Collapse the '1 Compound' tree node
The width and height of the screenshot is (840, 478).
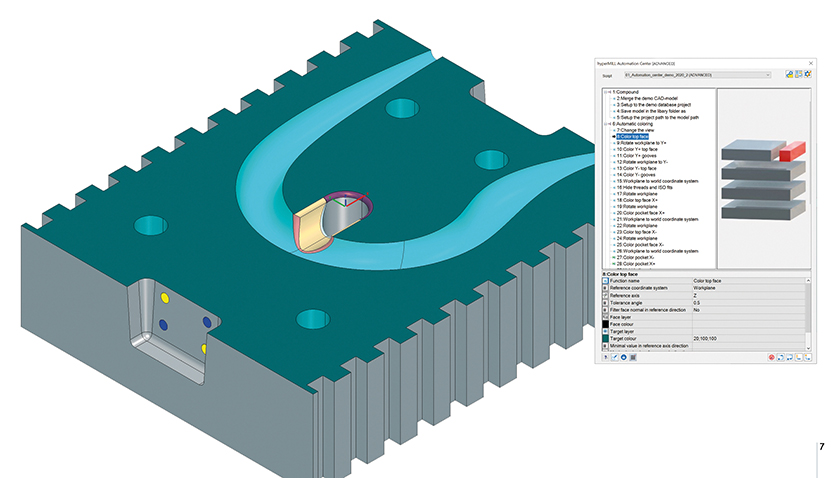point(607,92)
